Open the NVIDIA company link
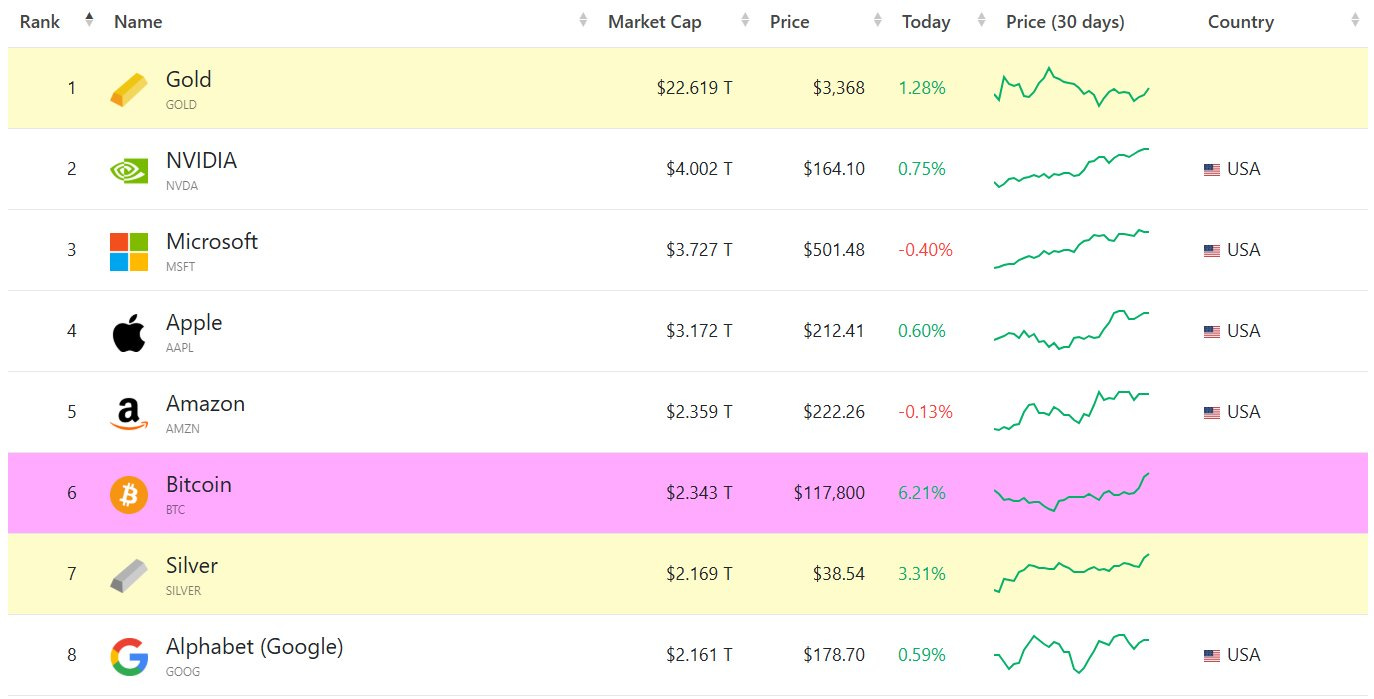The width and height of the screenshot is (1374, 699). tap(201, 160)
